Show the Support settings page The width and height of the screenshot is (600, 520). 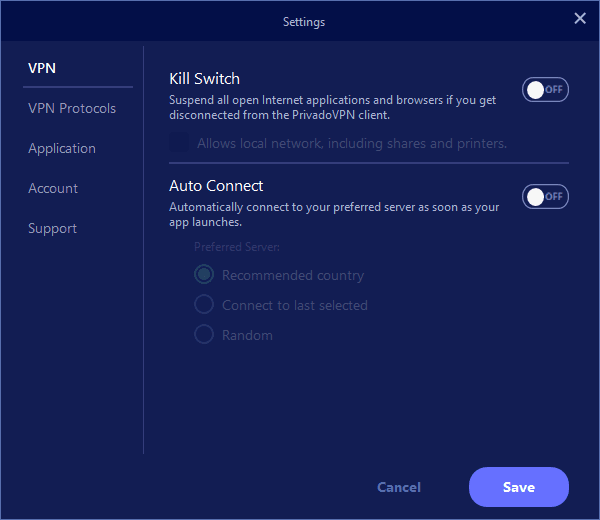(52, 228)
